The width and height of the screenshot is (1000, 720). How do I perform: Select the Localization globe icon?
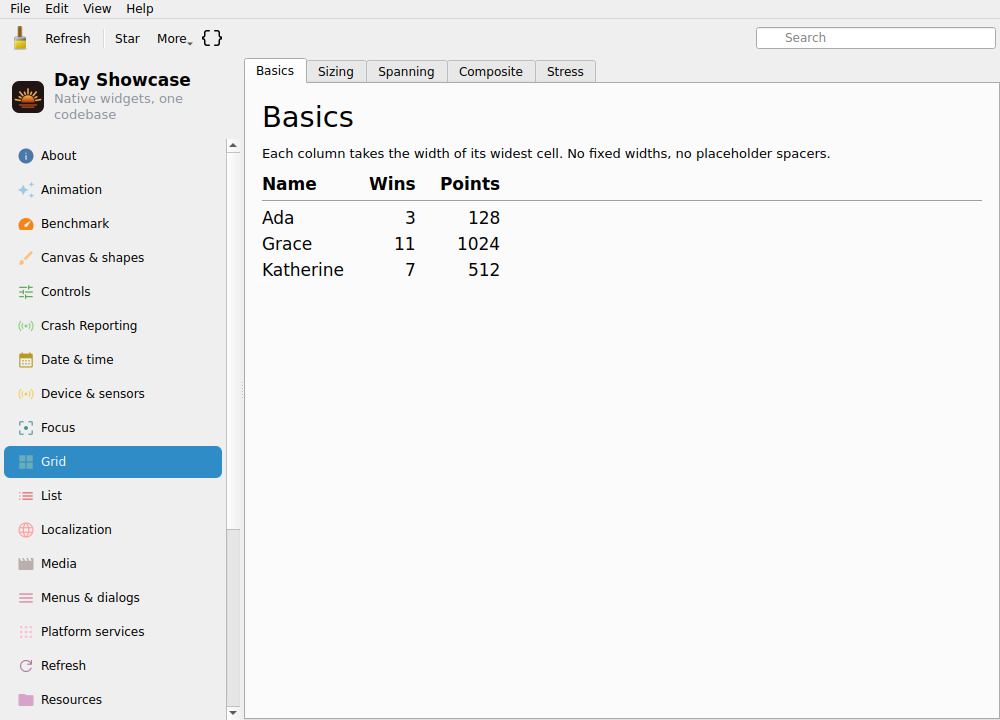26,530
